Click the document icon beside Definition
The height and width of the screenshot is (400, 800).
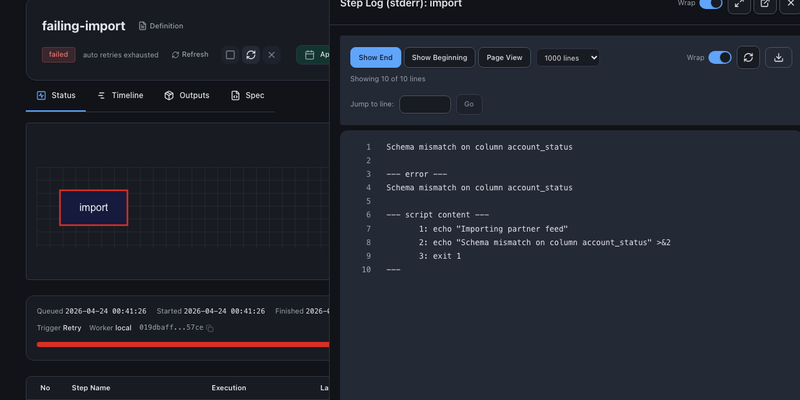point(142,26)
